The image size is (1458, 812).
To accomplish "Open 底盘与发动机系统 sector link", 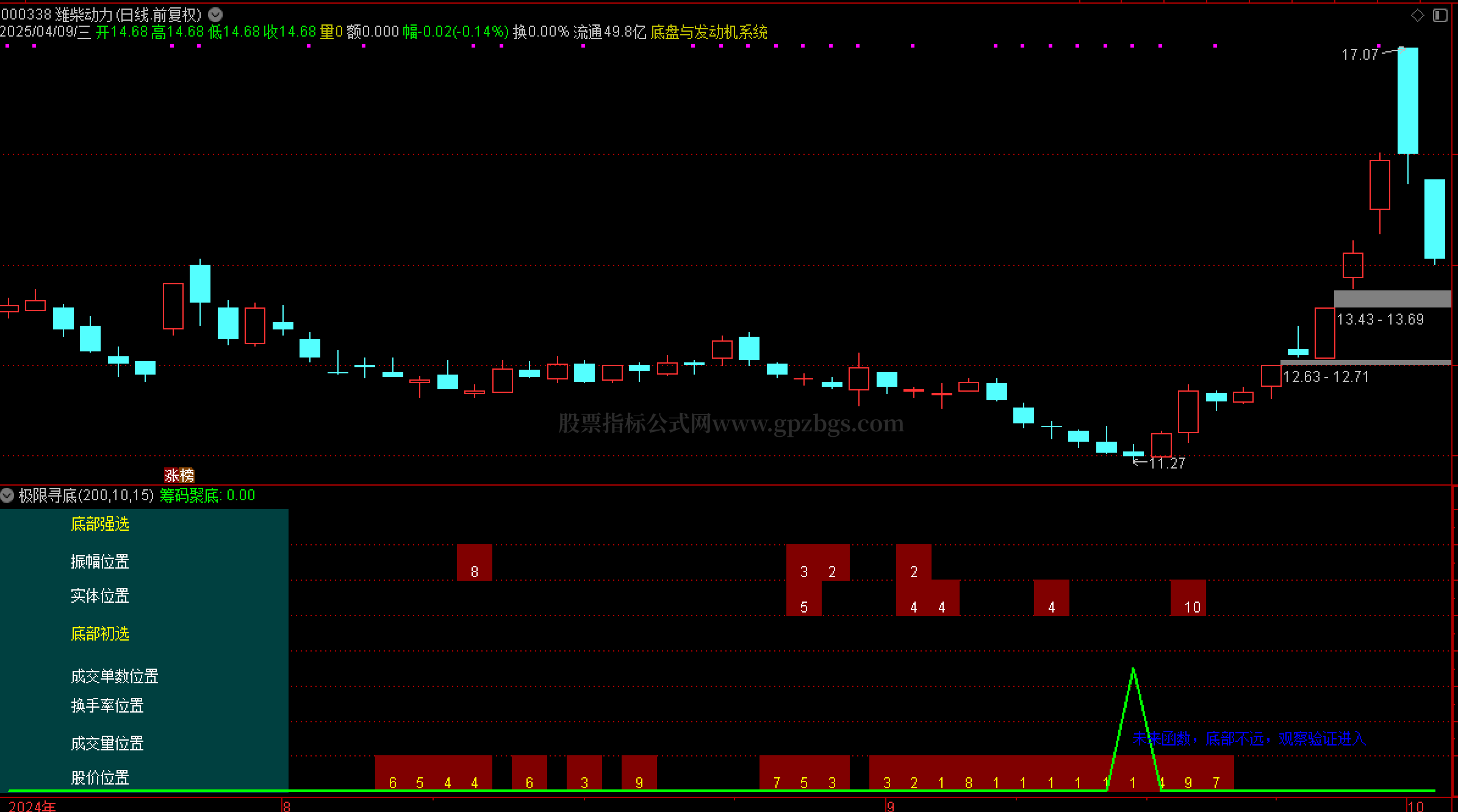I will point(709,32).
